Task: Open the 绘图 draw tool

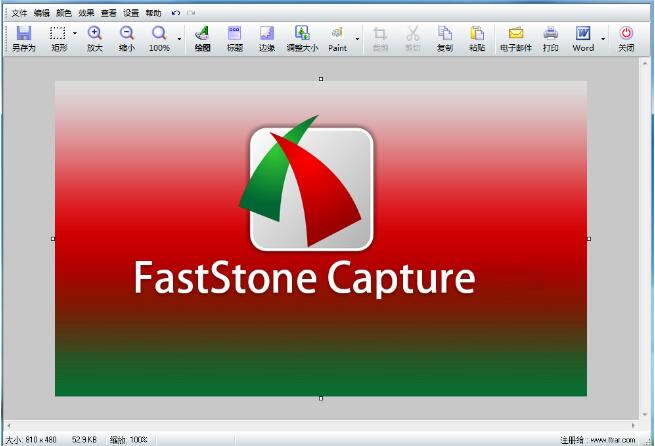Action: 203,38
